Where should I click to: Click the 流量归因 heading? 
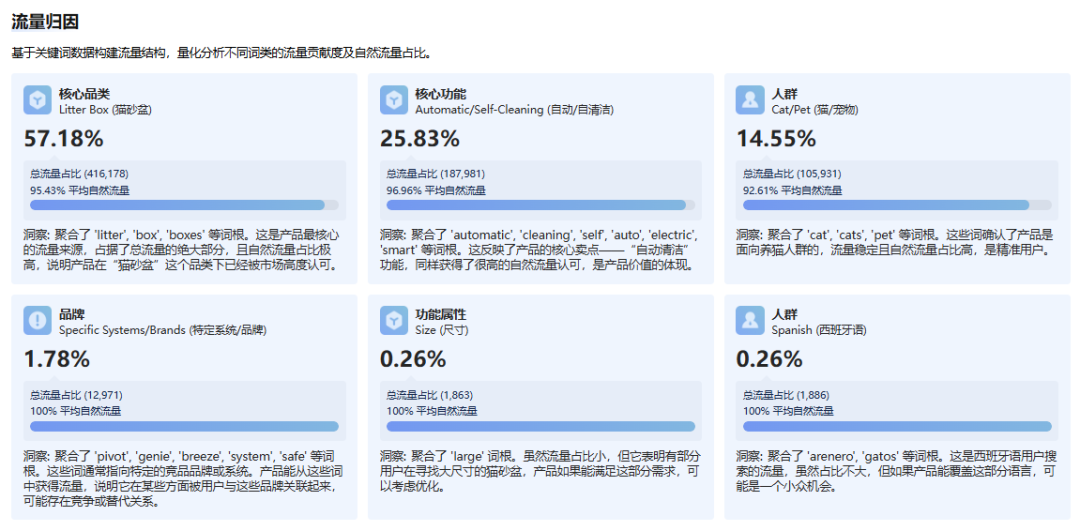coord(45,22)
